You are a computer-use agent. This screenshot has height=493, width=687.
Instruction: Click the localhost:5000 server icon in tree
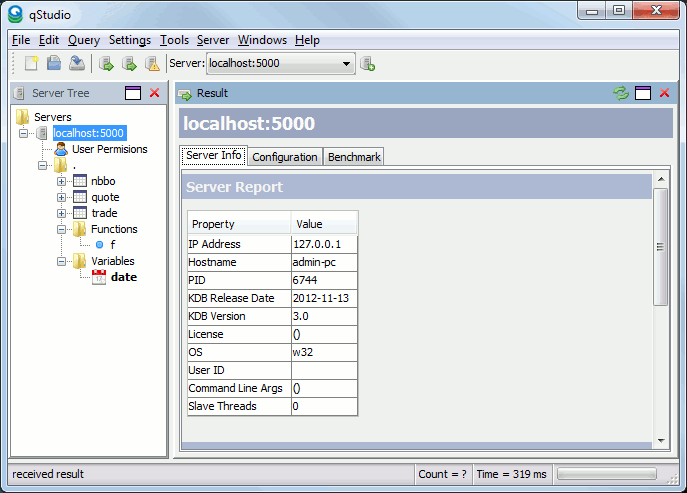(x=42, y=133)
